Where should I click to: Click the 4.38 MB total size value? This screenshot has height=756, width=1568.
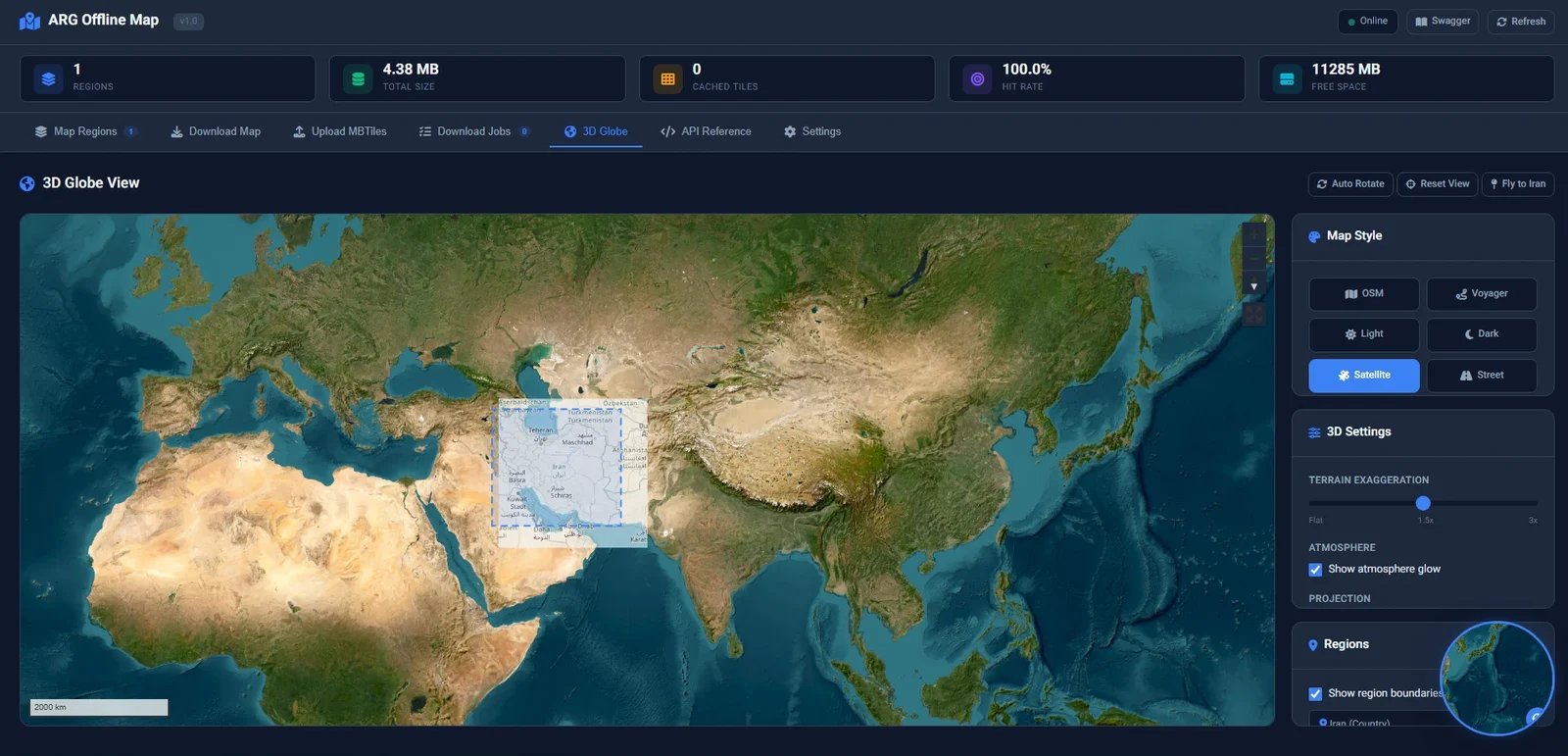[411, 70]
